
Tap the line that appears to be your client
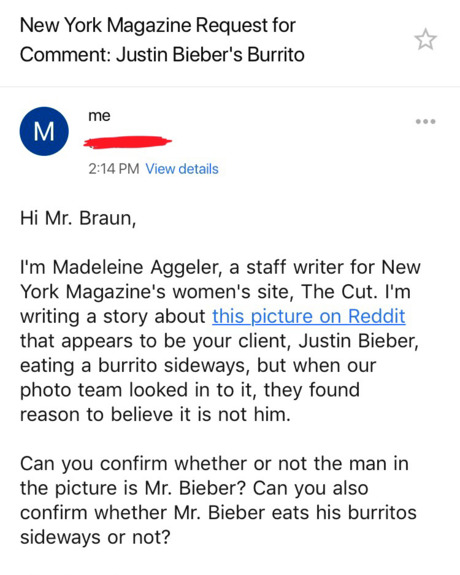(x=219, y=341)
